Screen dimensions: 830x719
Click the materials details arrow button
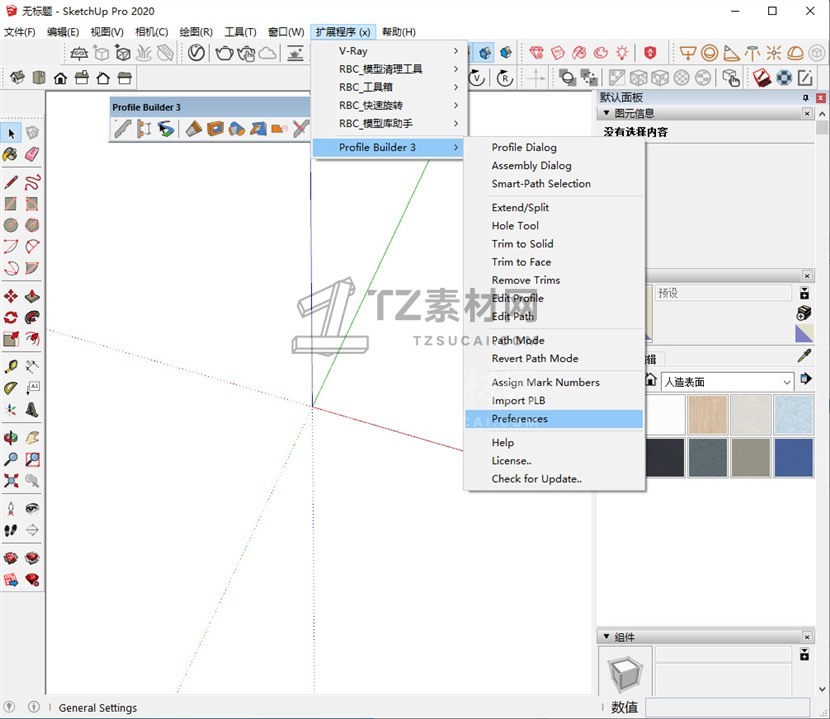pyautogui.click(x=806, y=379)
